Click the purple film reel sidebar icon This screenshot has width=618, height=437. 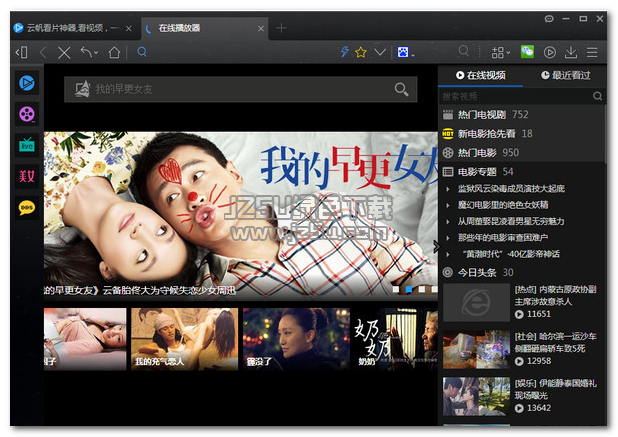pyautogui.click(x=27, y=114)
